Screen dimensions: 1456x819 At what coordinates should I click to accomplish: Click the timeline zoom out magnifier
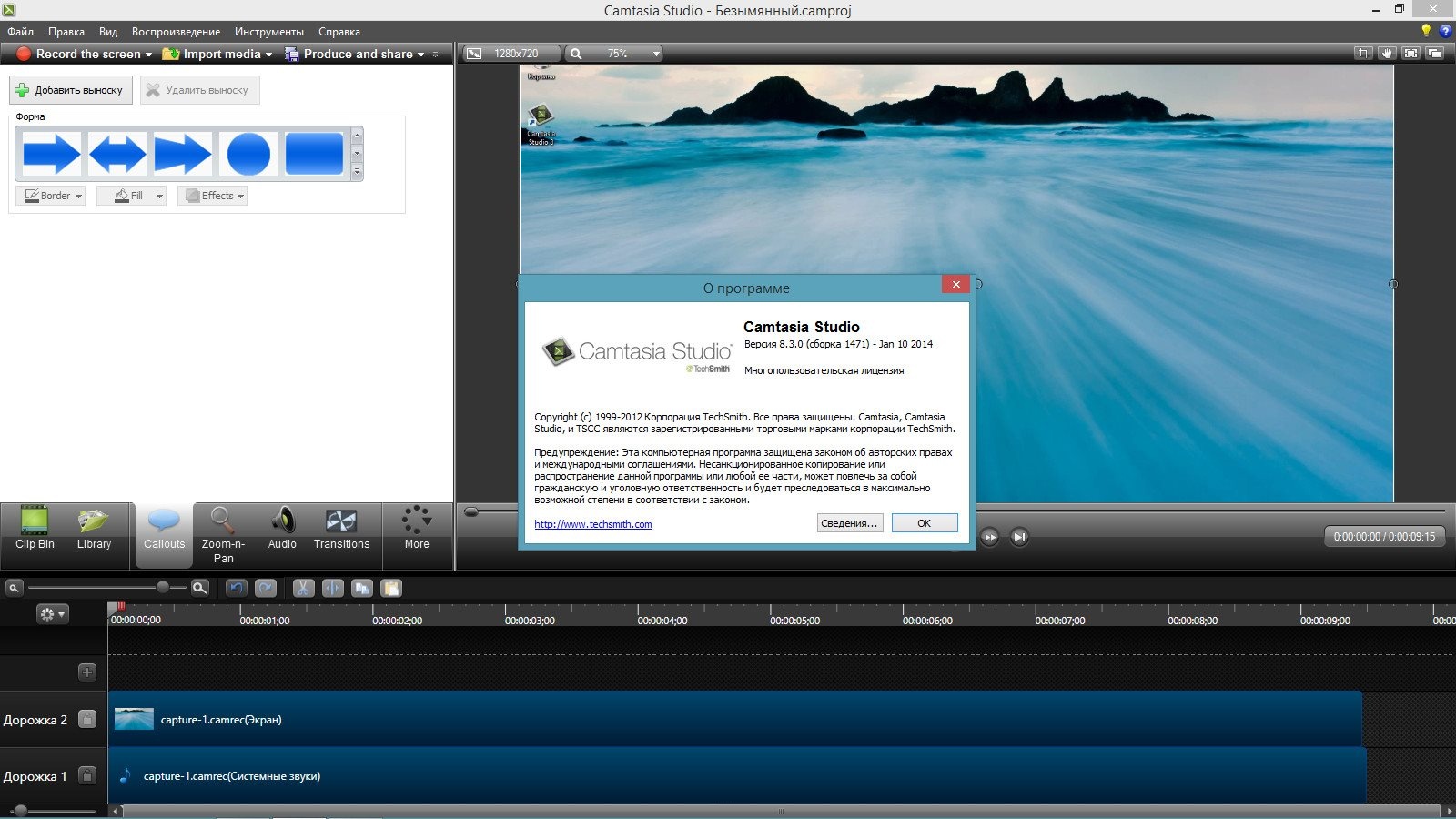point(14,588)
